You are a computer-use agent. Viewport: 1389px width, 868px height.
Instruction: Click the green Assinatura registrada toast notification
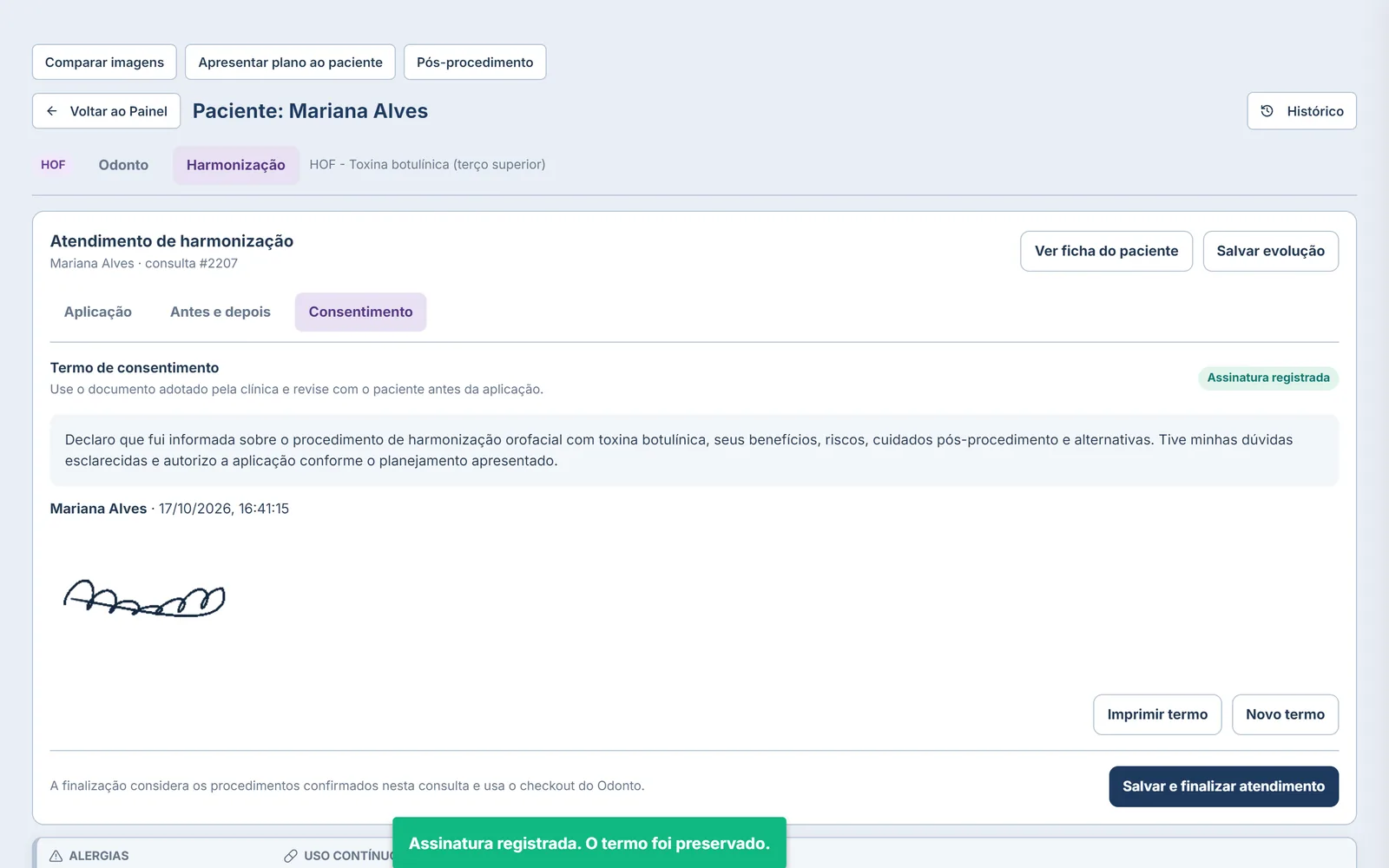coord(589,843)
